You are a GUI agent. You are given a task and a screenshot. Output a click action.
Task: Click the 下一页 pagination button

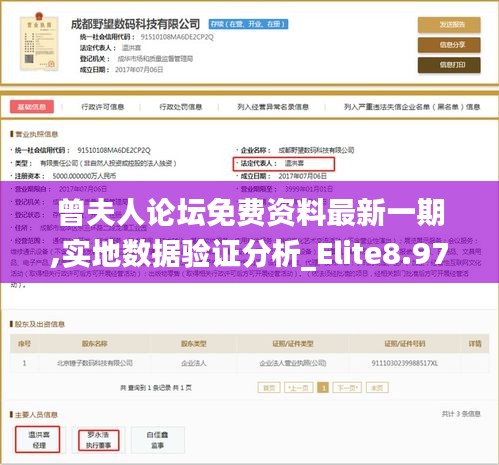click(347, 388)
